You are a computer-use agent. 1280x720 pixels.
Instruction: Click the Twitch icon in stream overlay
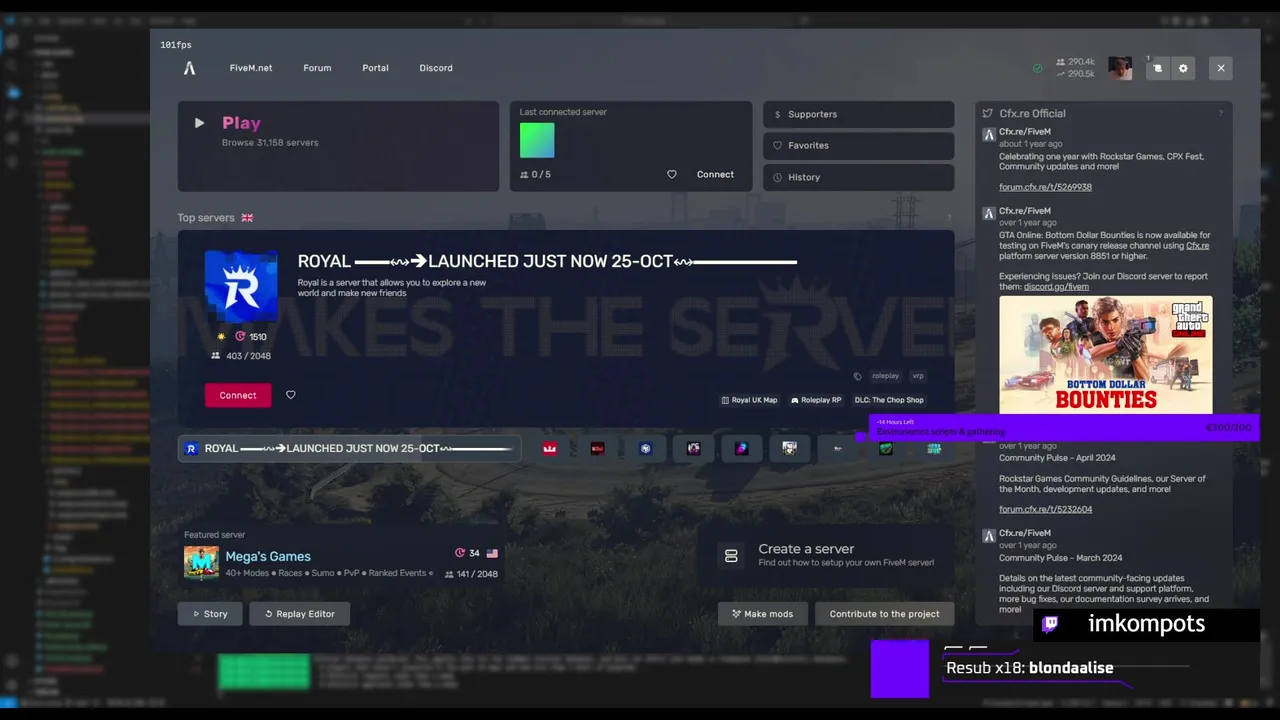click(1050, 624)
